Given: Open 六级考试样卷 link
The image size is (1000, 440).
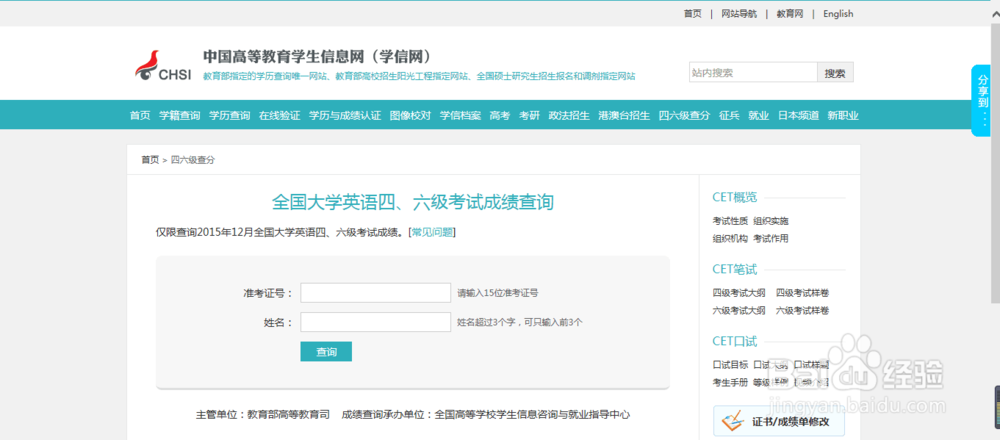Looking at the screenshot, I should (802, 311).
